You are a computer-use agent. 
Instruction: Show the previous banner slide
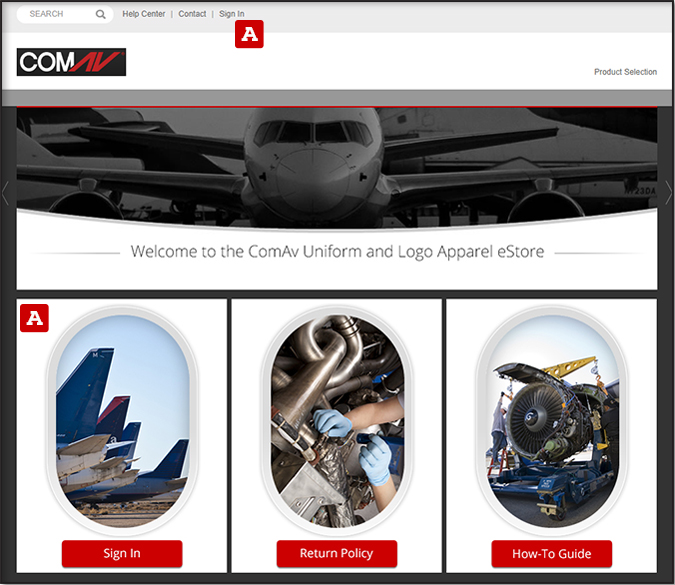point(5,192)
